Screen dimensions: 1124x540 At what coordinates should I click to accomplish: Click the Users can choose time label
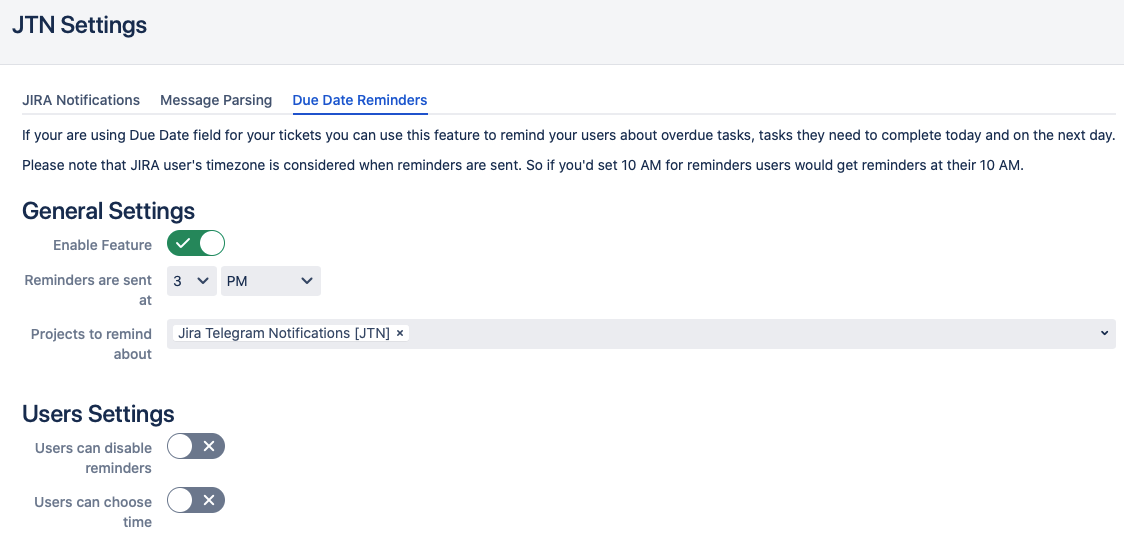click(x=93, y=512)
